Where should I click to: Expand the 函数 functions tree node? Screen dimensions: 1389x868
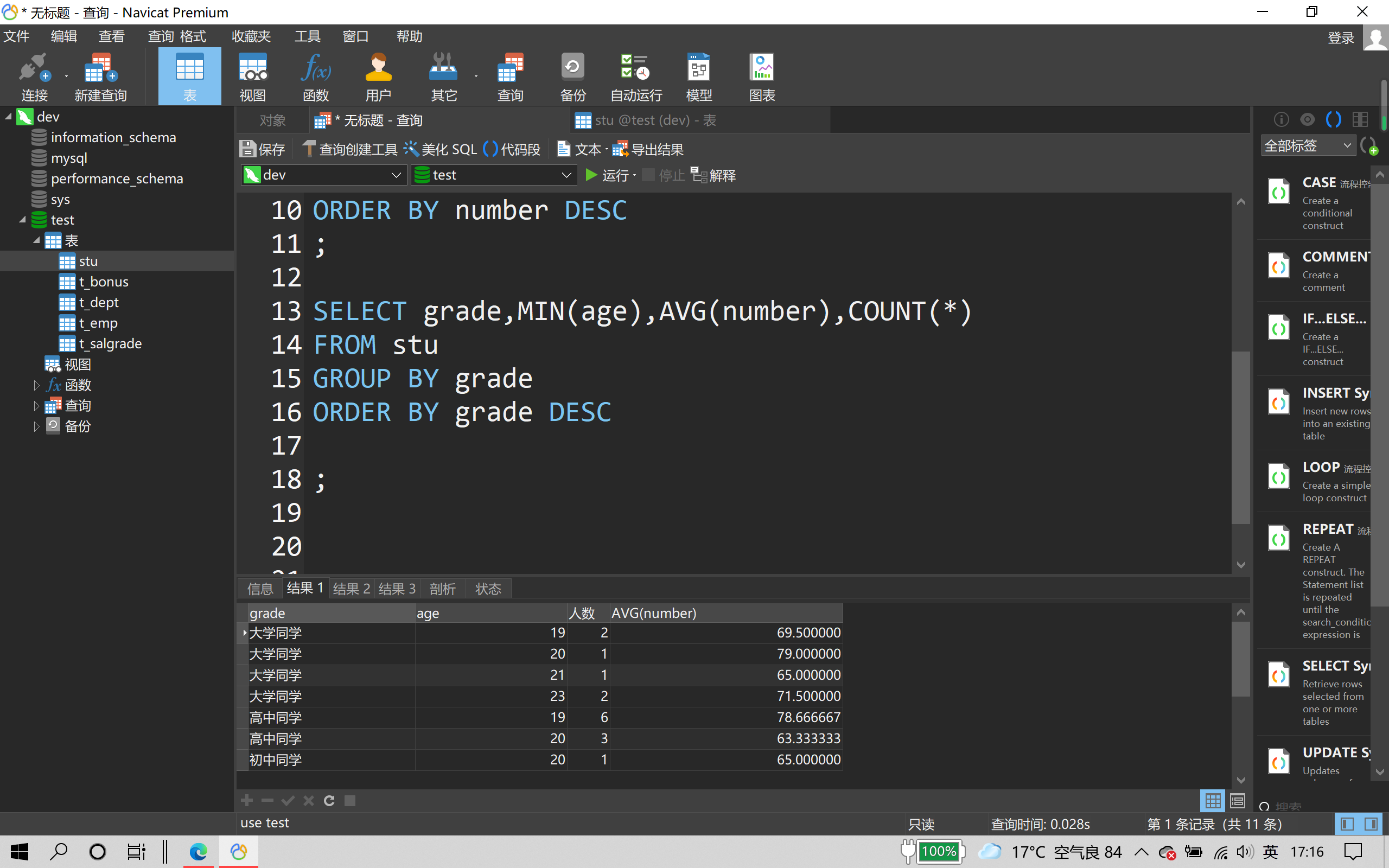tap(36, 385)
